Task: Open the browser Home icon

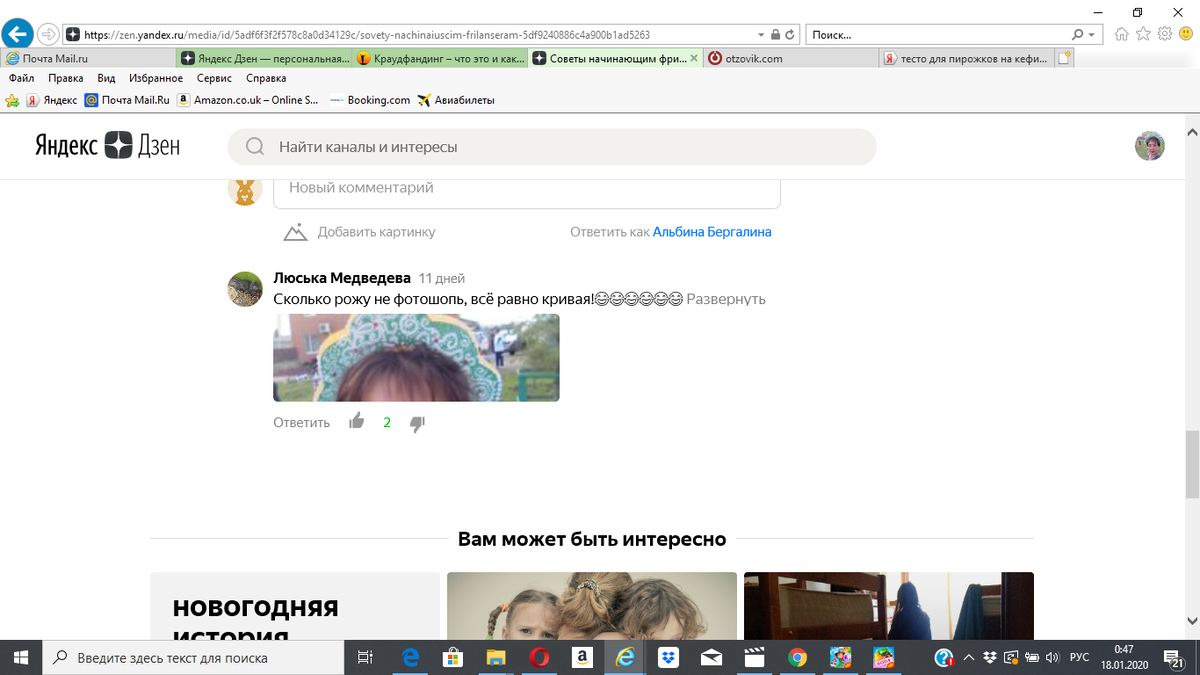Action: point(1122,34)
